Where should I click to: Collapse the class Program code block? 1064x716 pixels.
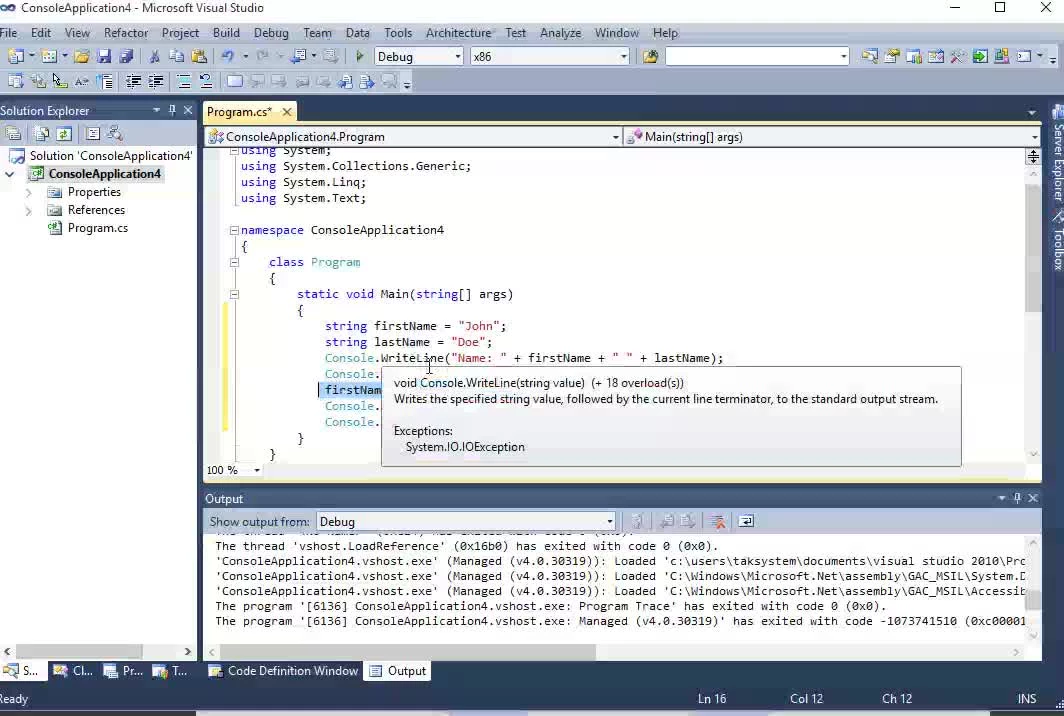coord(234,262)
